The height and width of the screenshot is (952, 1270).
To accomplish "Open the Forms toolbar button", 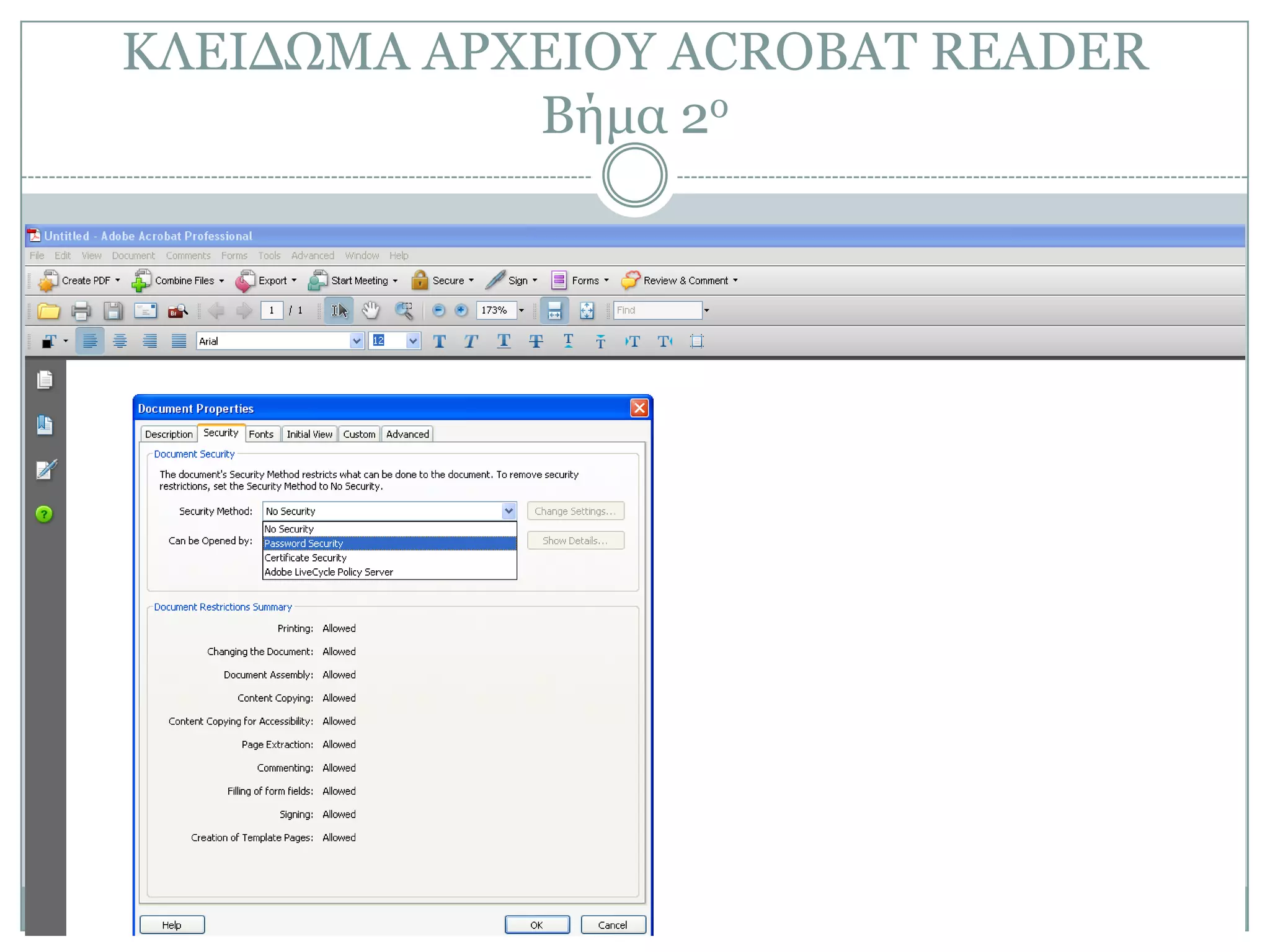I will point(580,281).
